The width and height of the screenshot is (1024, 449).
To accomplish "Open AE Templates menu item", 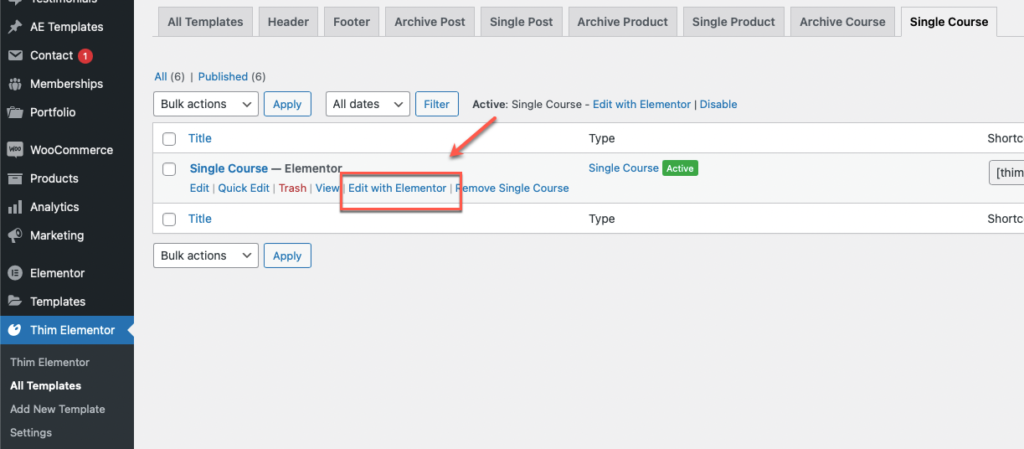I will coord(67,27).
